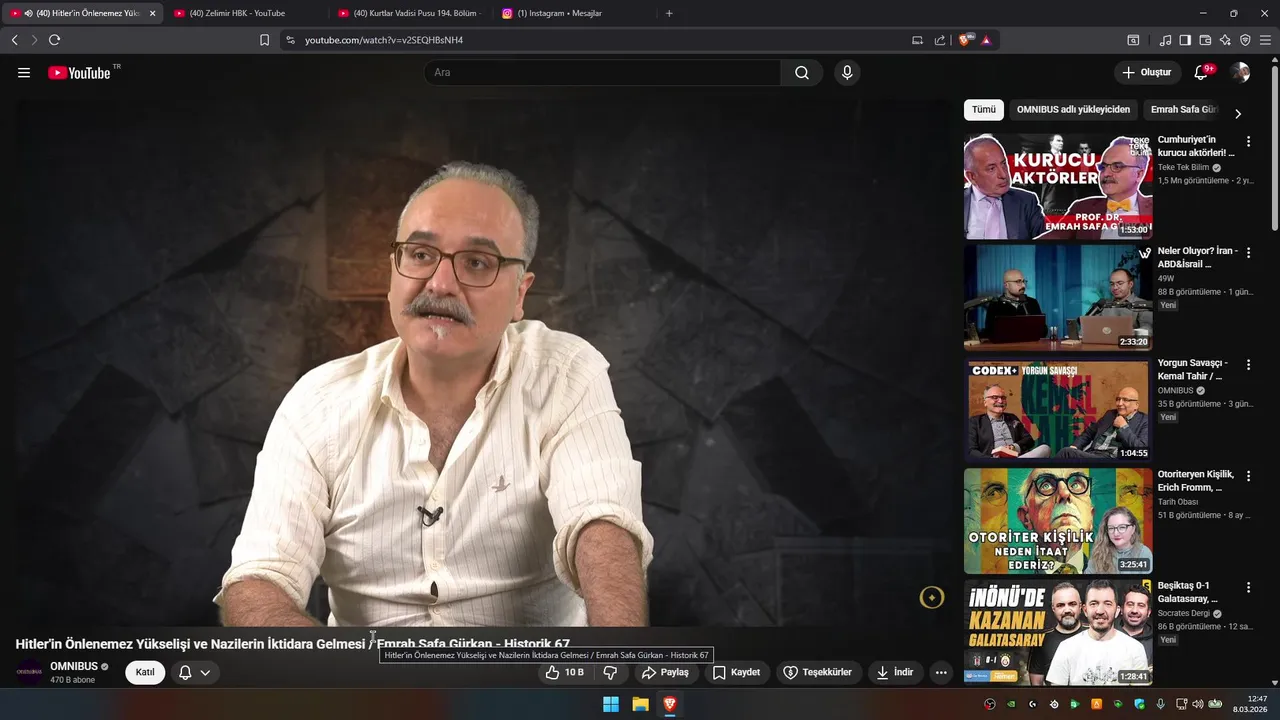Focus the YouTube Ara search field
The height and width of the screenshot is (720, 1280).
[603, 73]
